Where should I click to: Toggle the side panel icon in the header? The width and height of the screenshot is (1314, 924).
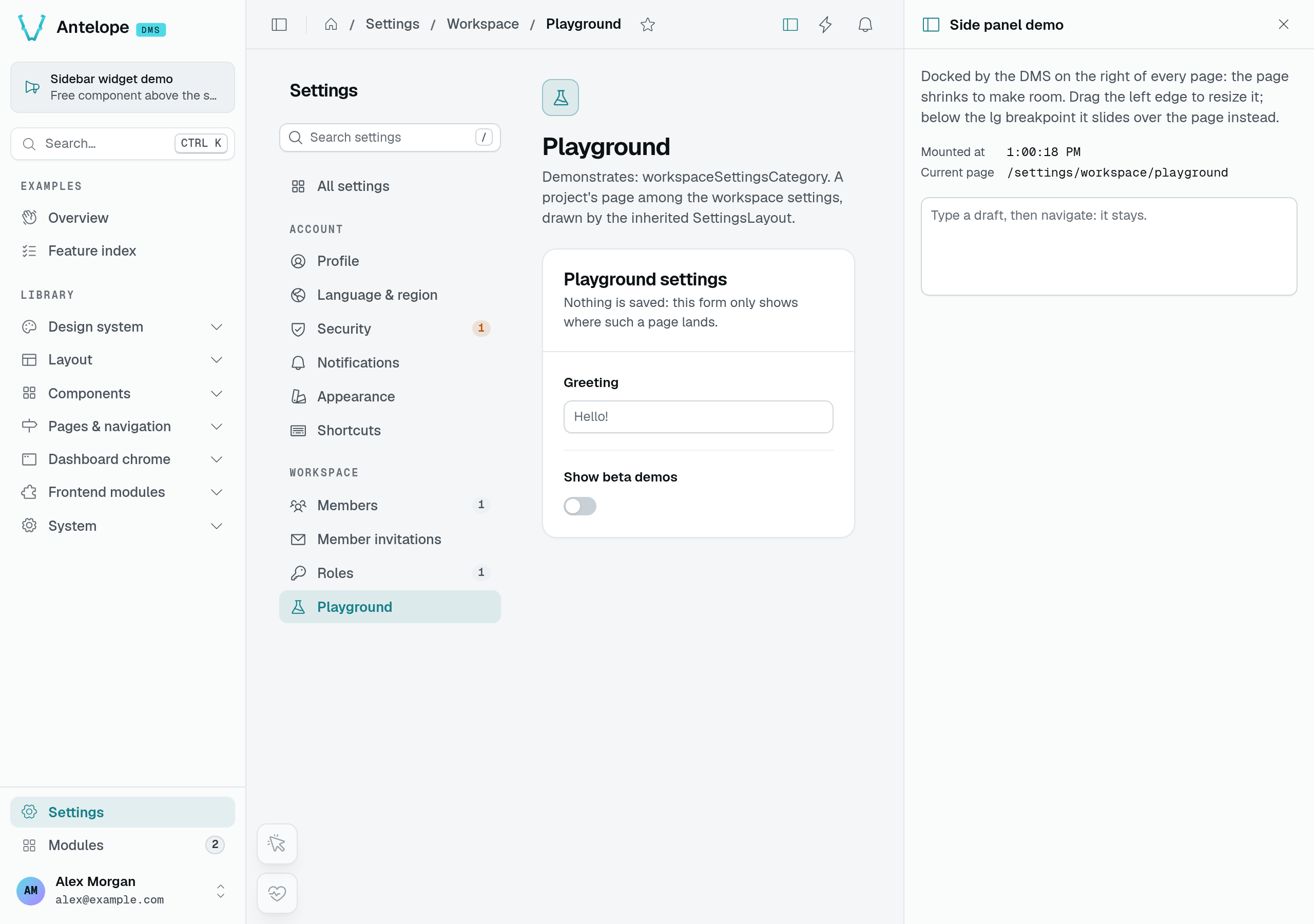790,25
